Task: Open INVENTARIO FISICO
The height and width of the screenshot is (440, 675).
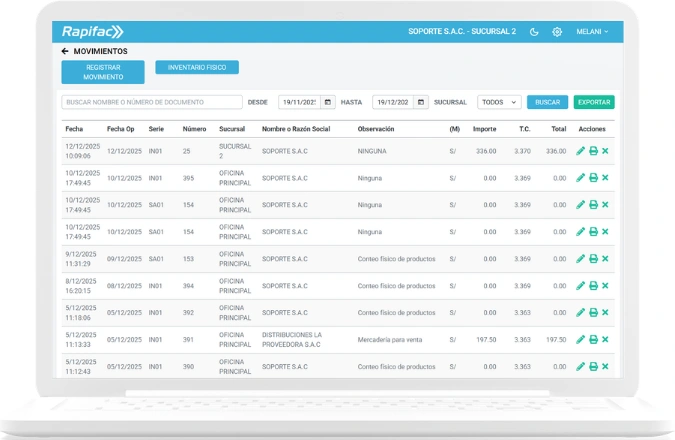Action: [197, 67]
